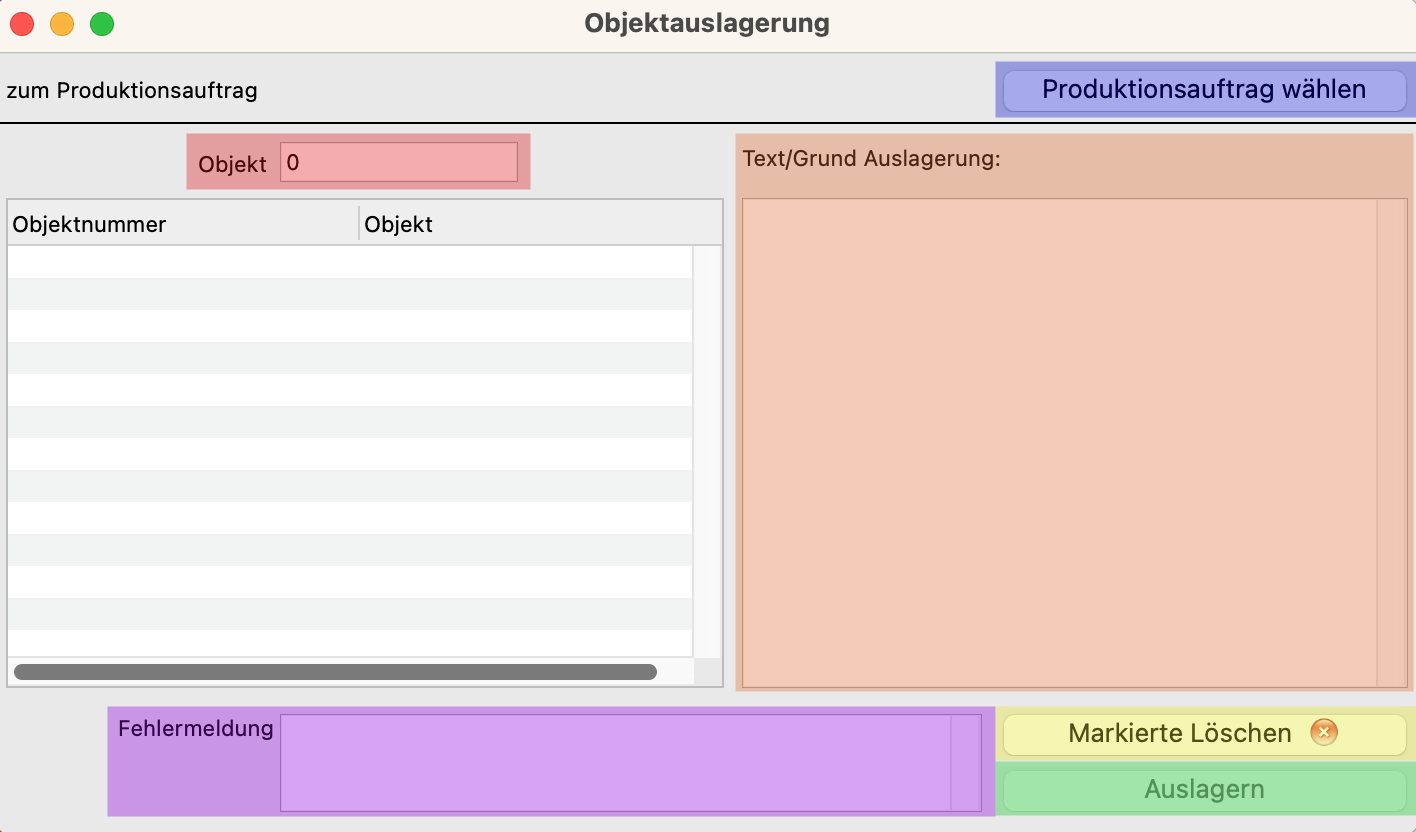Click the Objektauslagerung window title

[707, 23]
